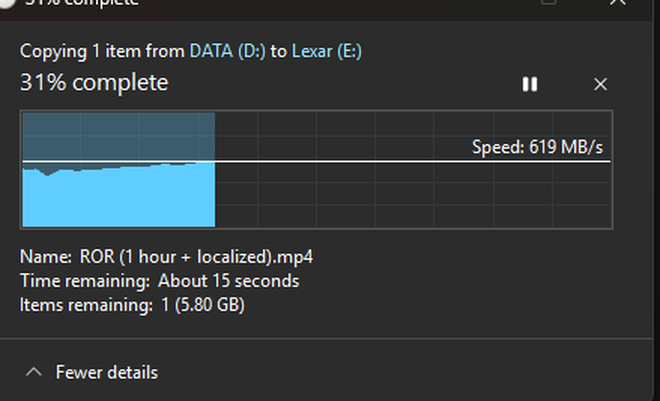Viewport: 660px width, 401px height.
Task: Click the 1 (5.80 GB) items remaining value
Action: click(203, 305)
